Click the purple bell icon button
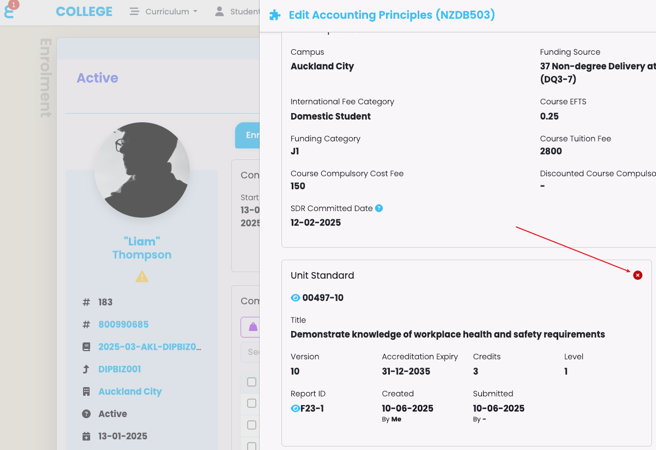This screenshot has width=656, height=450. point(250,327)
